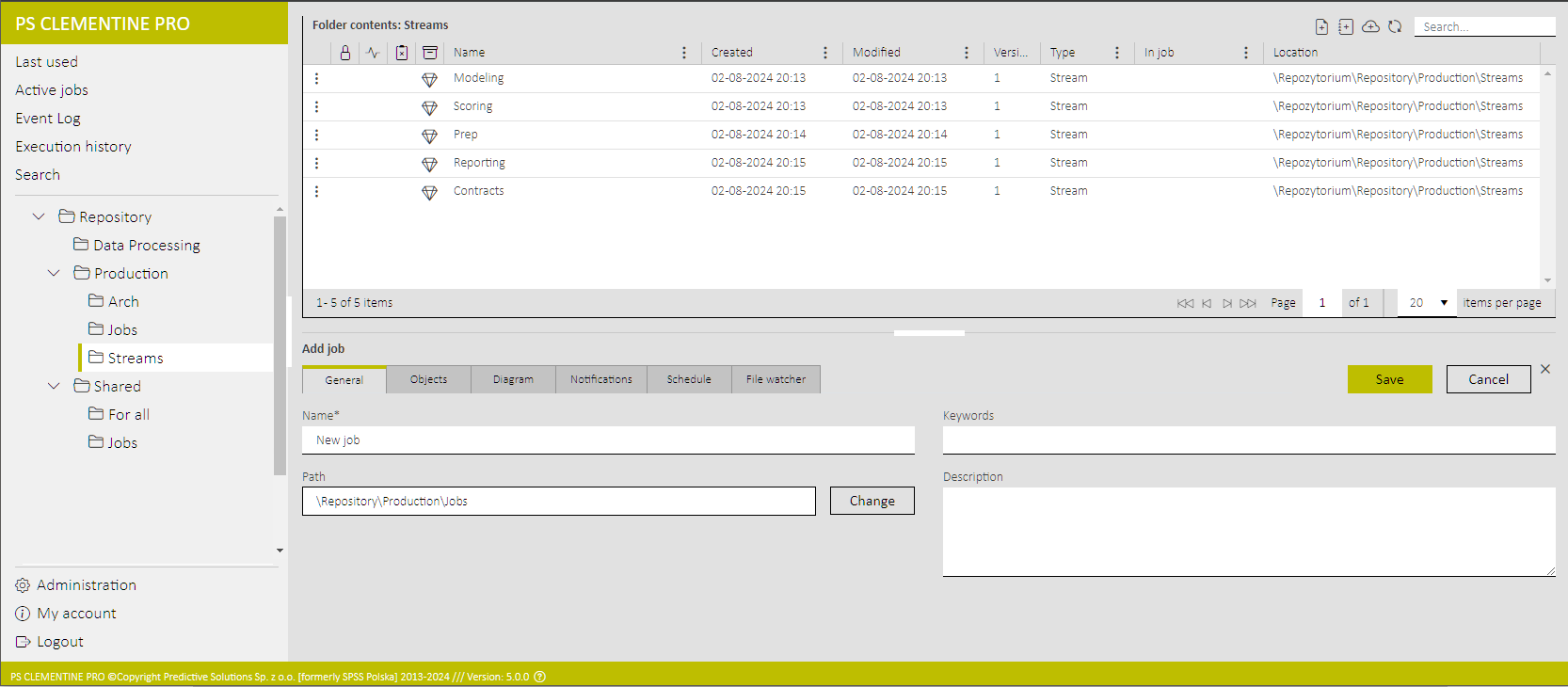This screenshot has width=1568, height=687.
Task: Click the Contracts stream diamond icon
Action: [x=429, y=192]
